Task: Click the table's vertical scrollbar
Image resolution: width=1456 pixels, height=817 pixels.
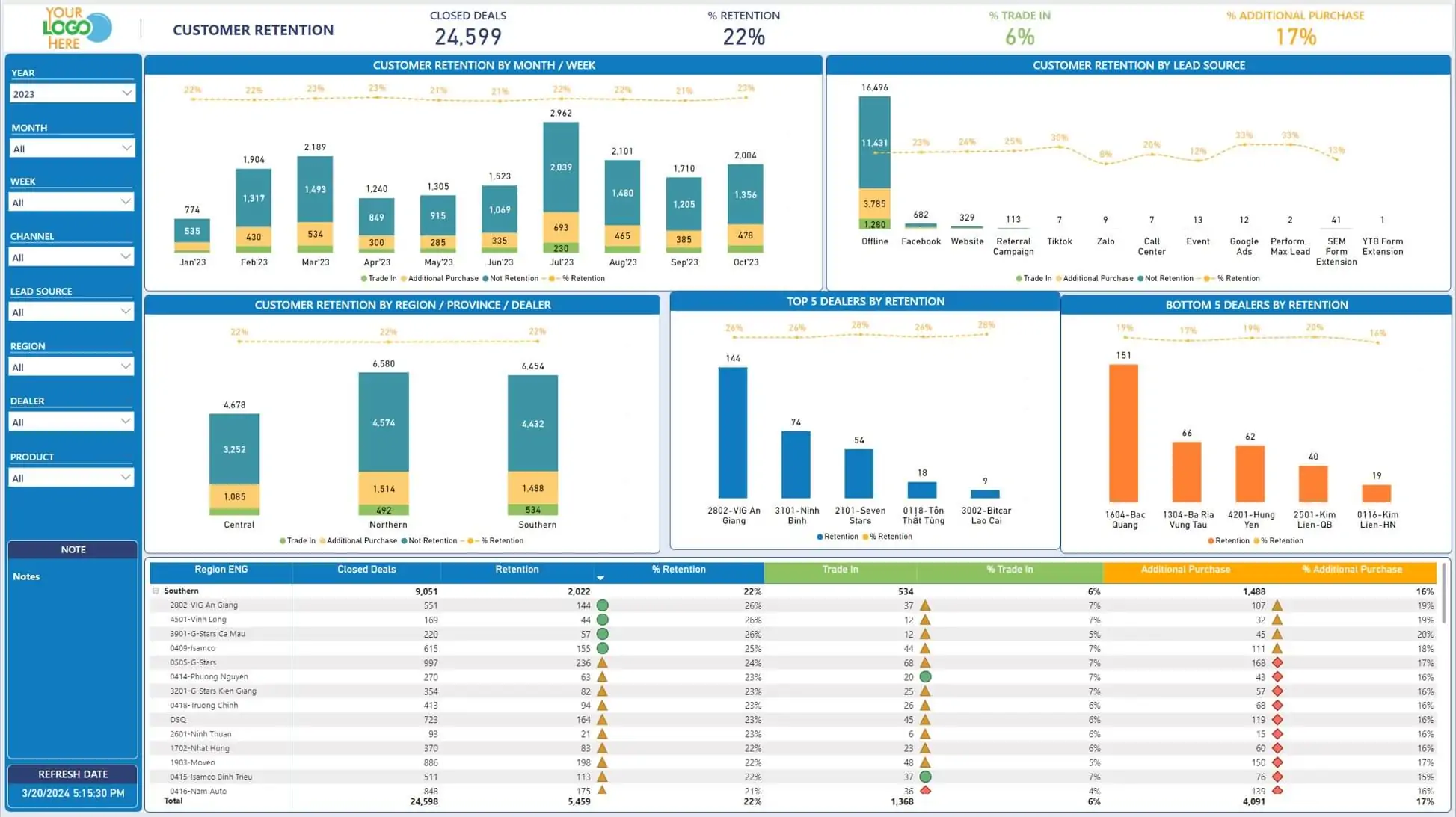Action: [1445, 594]
